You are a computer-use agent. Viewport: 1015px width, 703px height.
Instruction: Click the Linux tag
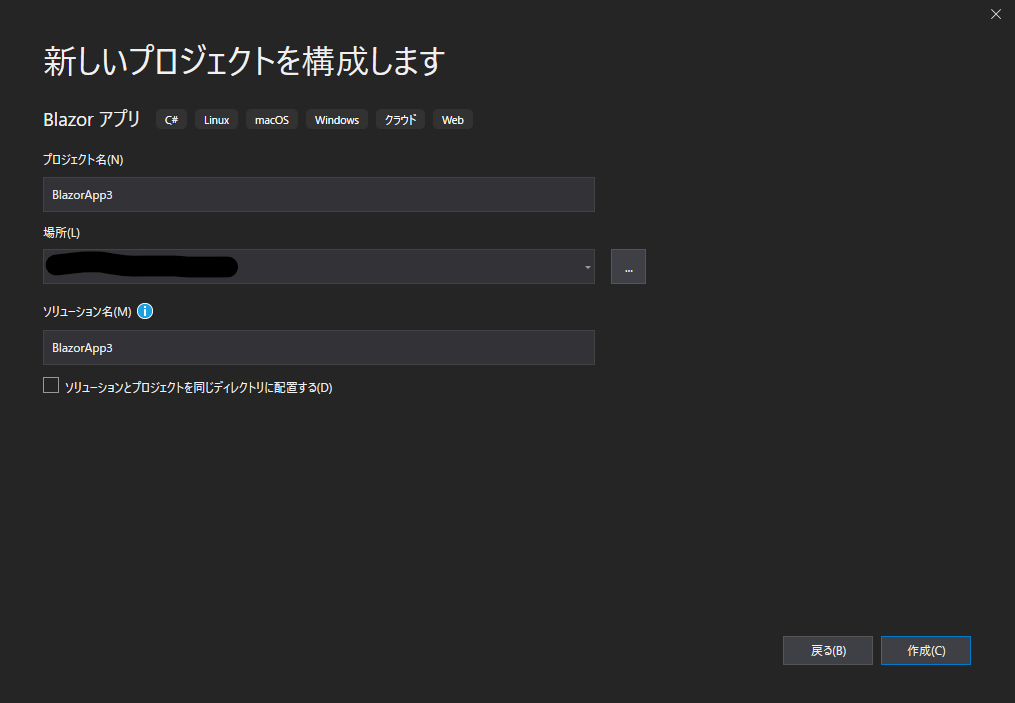coord(216,120)
